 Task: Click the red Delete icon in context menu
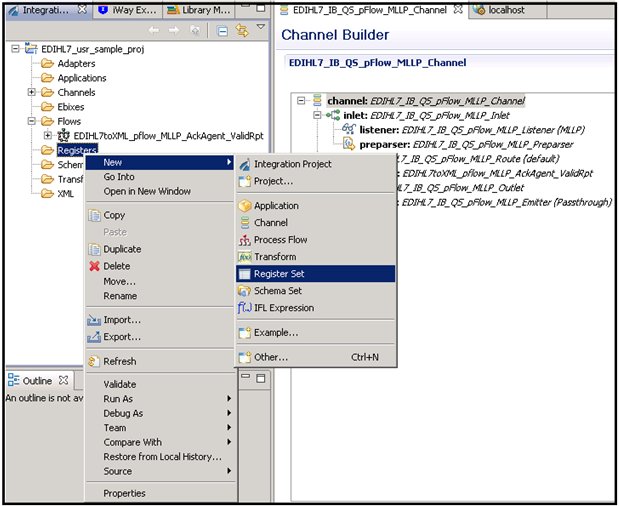[94, 266]
